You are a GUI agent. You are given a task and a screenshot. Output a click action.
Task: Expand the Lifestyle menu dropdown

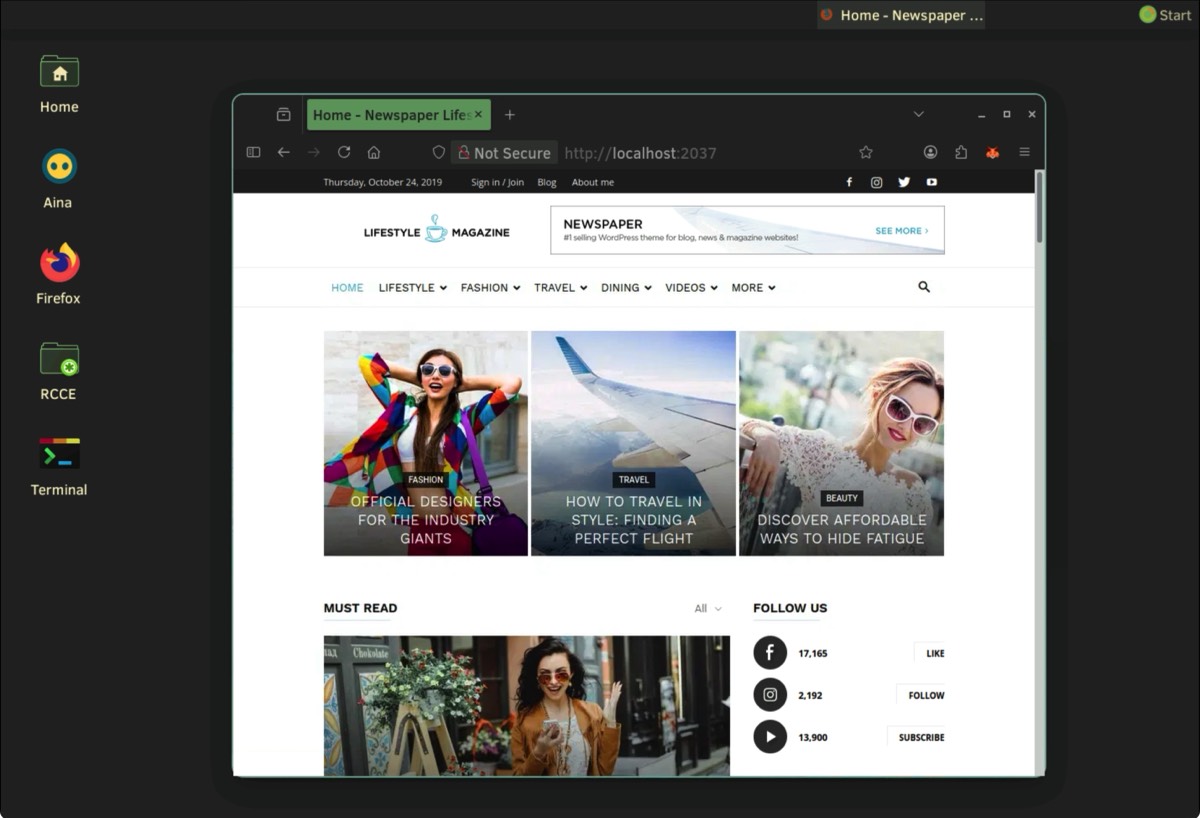click(412, 287)
